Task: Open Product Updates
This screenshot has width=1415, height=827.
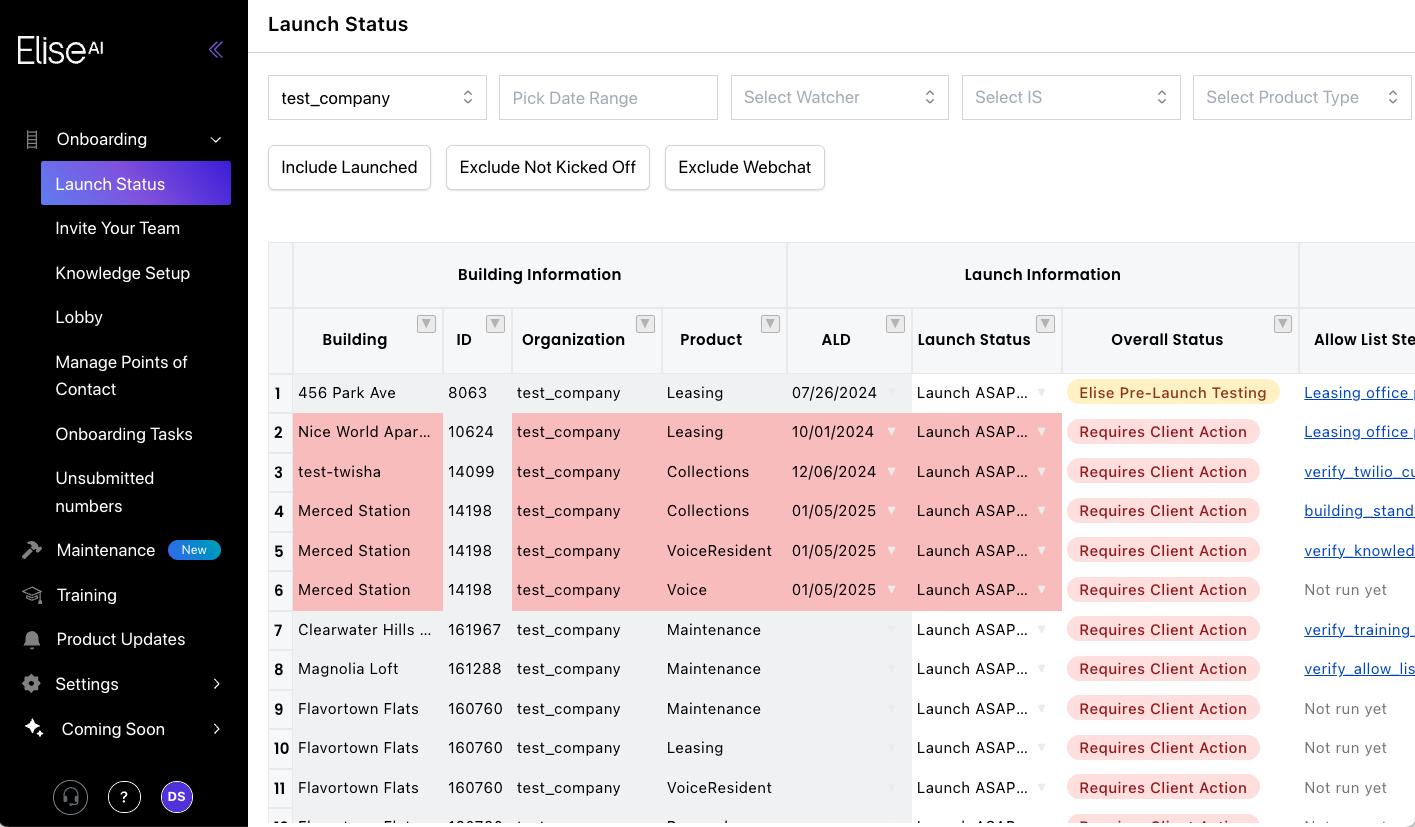Action: (121, 639)
